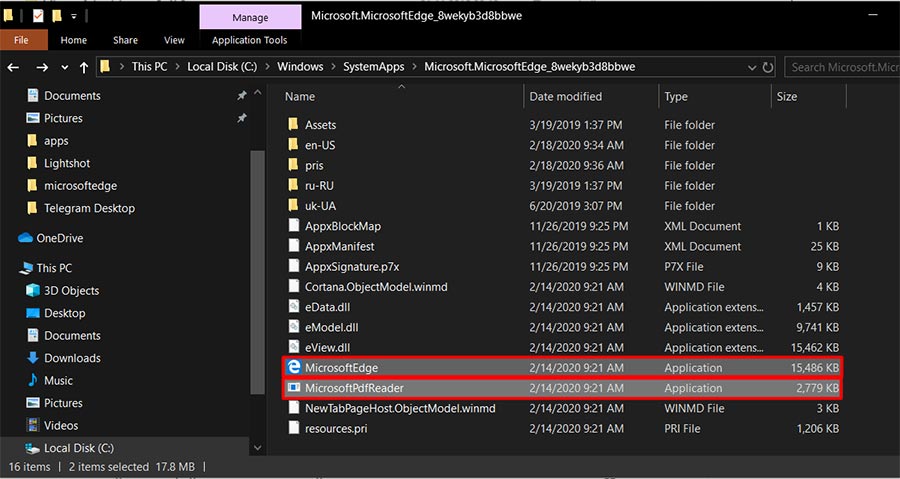Navigate to This PC breadcrumb
900x479 pixels.
[x=149, y=67]
